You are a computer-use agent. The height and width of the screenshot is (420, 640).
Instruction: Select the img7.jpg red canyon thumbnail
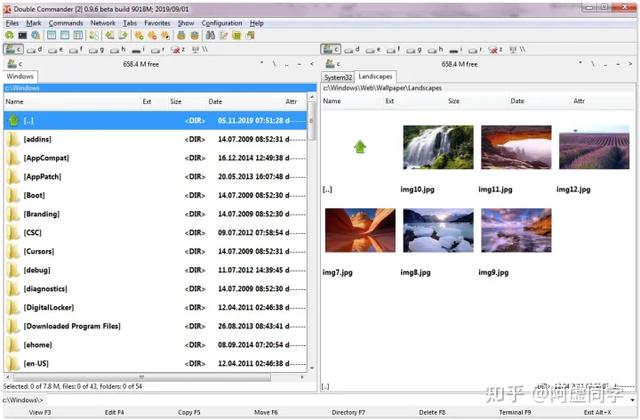[360, 230]
